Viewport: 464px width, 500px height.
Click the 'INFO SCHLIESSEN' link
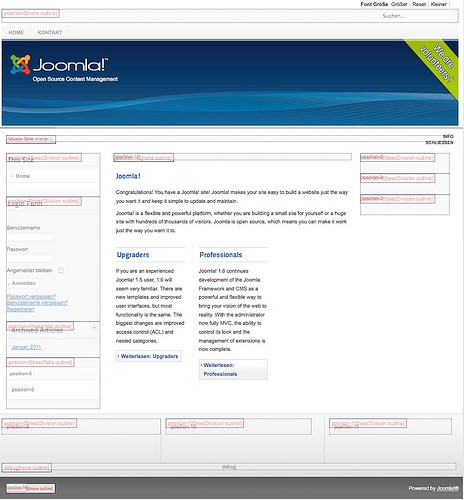439,139
